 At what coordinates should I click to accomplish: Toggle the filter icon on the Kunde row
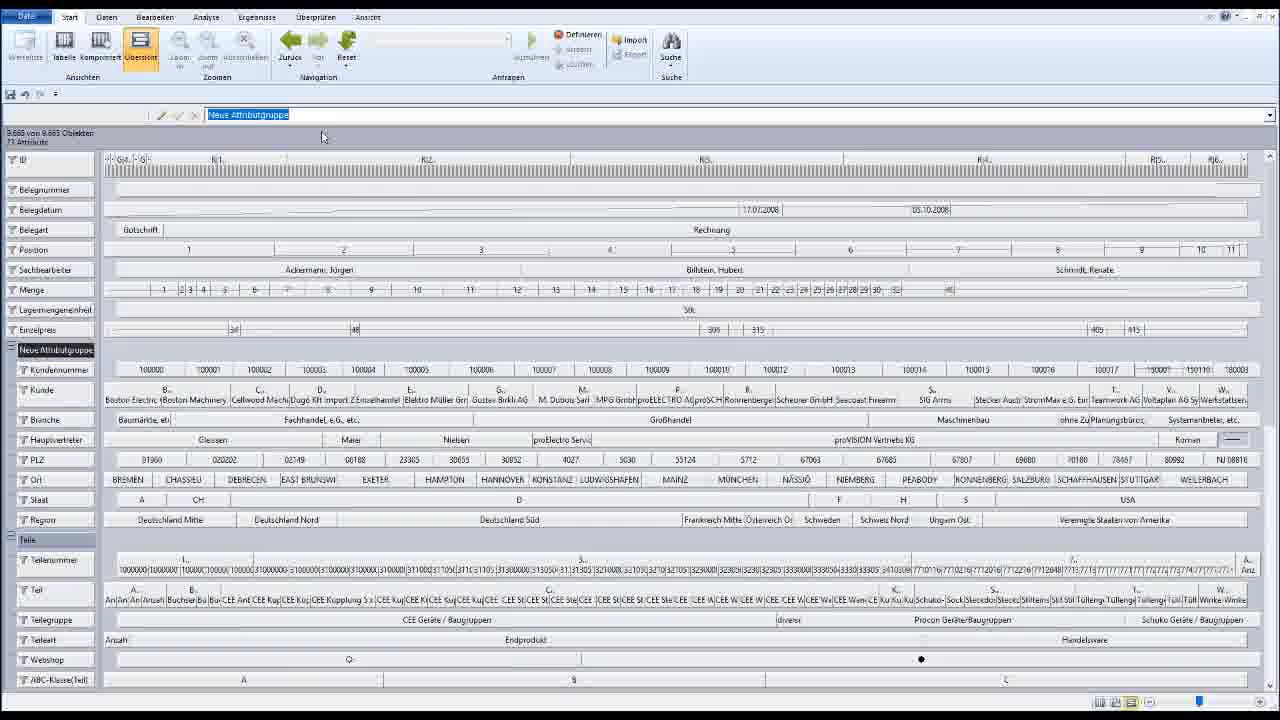click(23, 390)
